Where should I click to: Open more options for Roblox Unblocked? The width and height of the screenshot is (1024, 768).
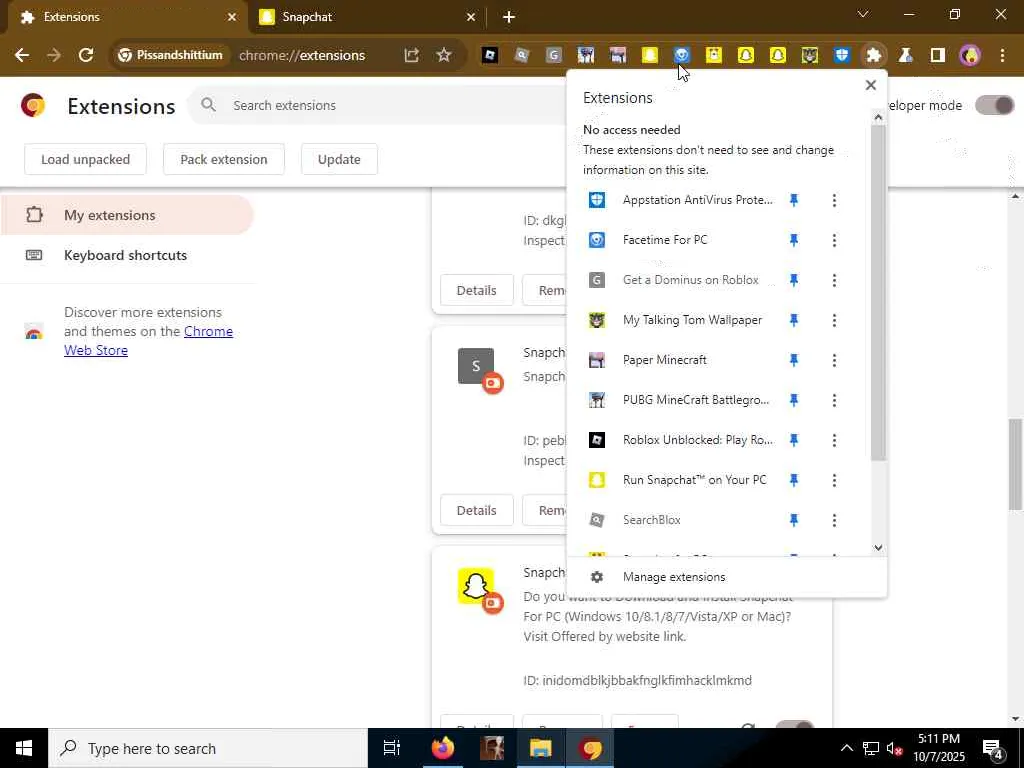pos(834,440)
